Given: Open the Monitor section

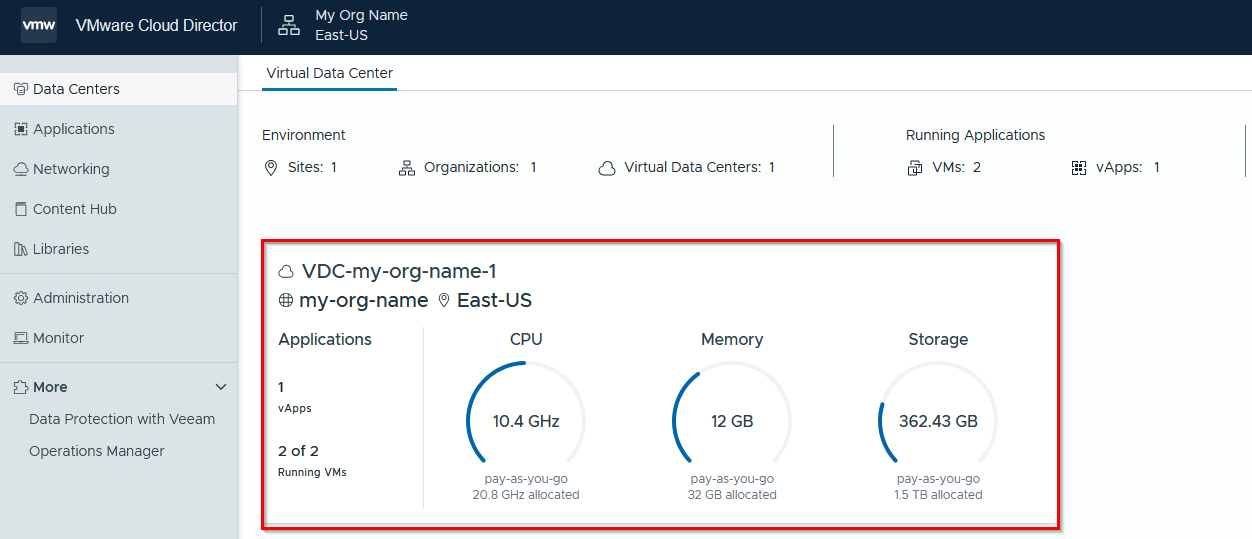Looking at the screenshot, I should [119, 338].
